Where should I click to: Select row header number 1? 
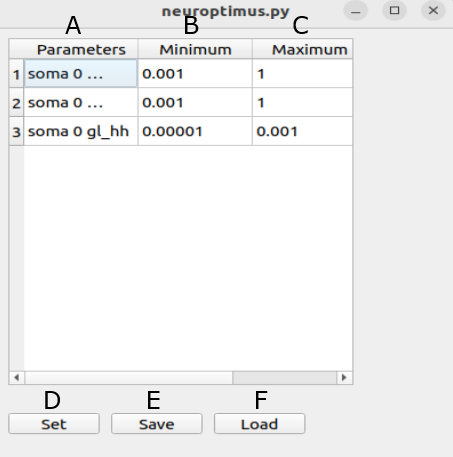pyautogui.click(x=16, y=74)
